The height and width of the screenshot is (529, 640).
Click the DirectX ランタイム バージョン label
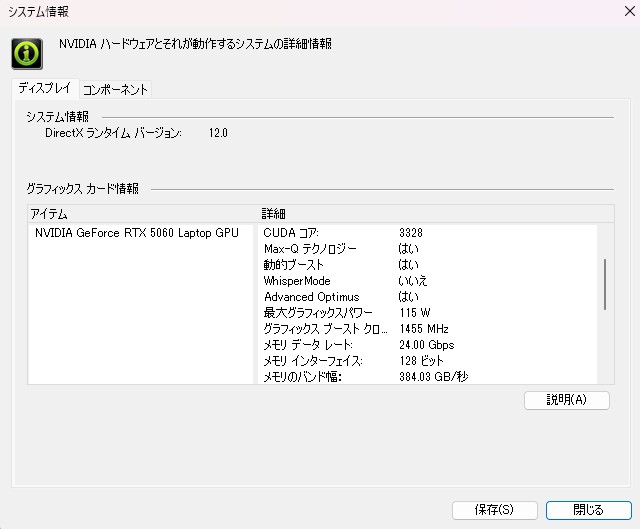click(113, 133)
